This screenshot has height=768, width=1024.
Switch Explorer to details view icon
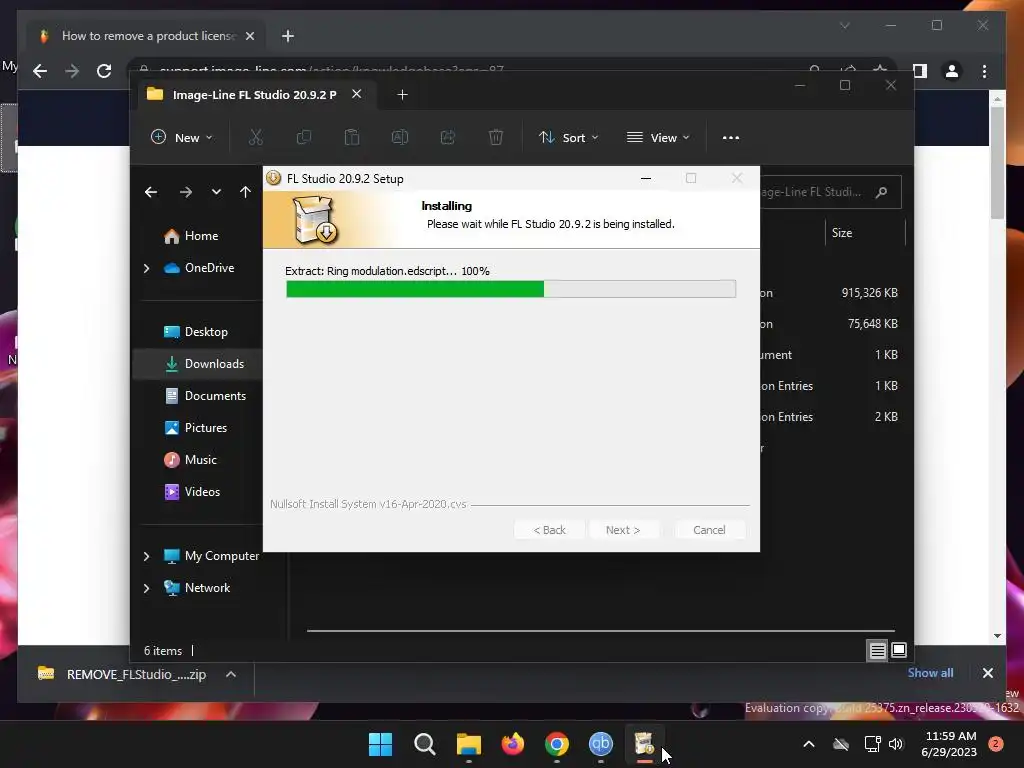point(877,650)
